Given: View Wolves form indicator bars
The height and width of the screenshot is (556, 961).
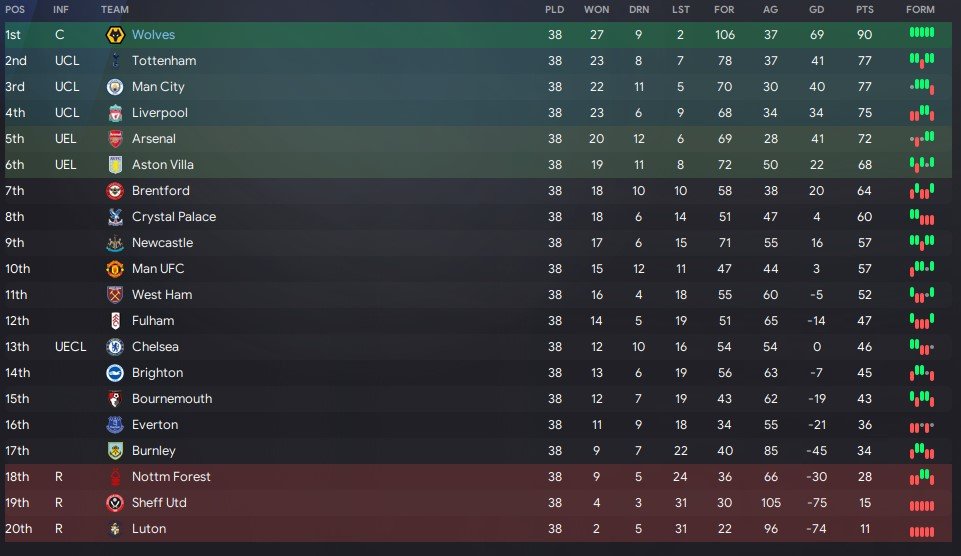Looking at the screenshot, I should [922, 32].
